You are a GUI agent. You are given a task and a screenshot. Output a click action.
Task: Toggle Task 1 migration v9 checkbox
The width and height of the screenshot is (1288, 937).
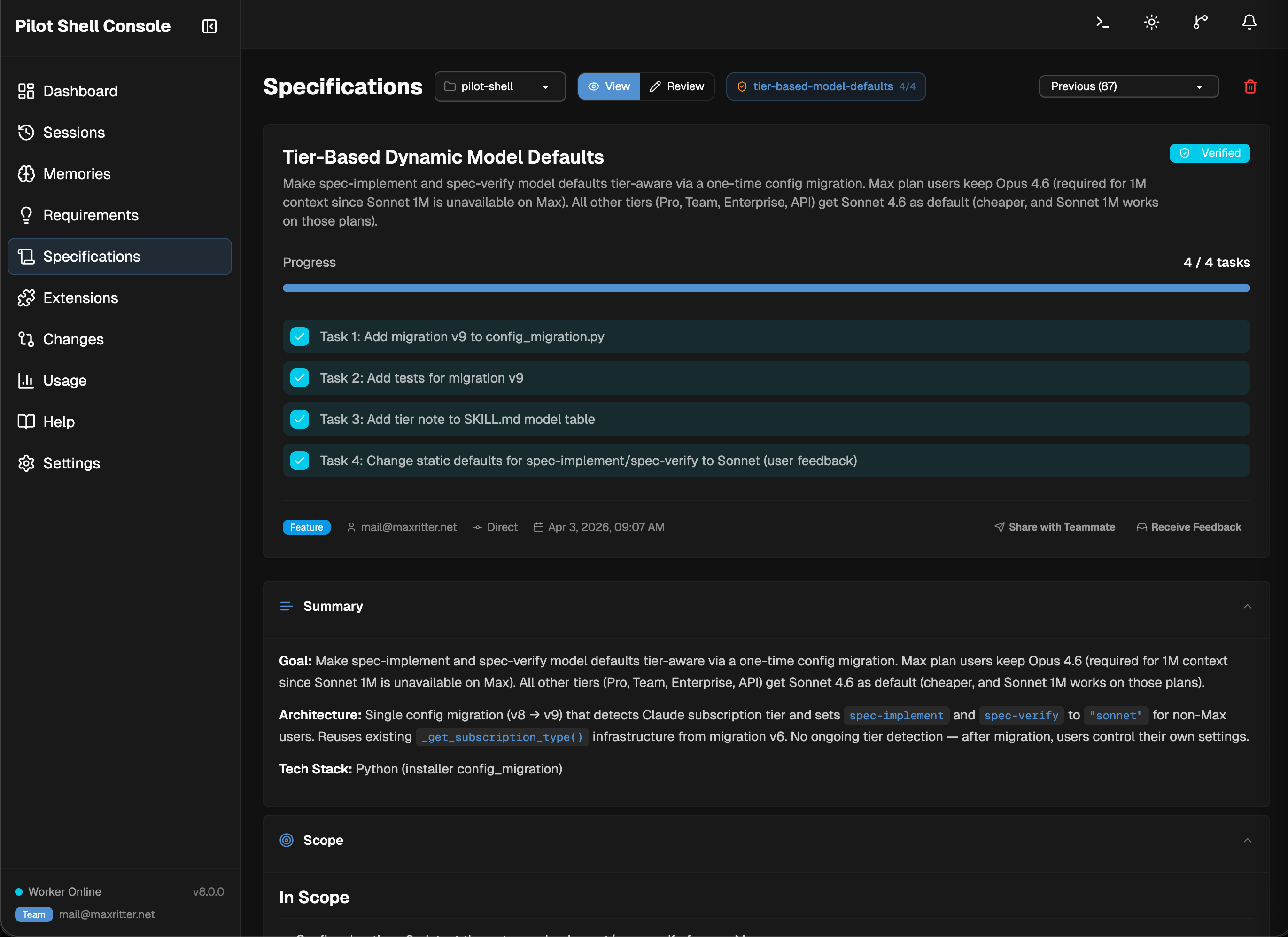click(300, 336)
